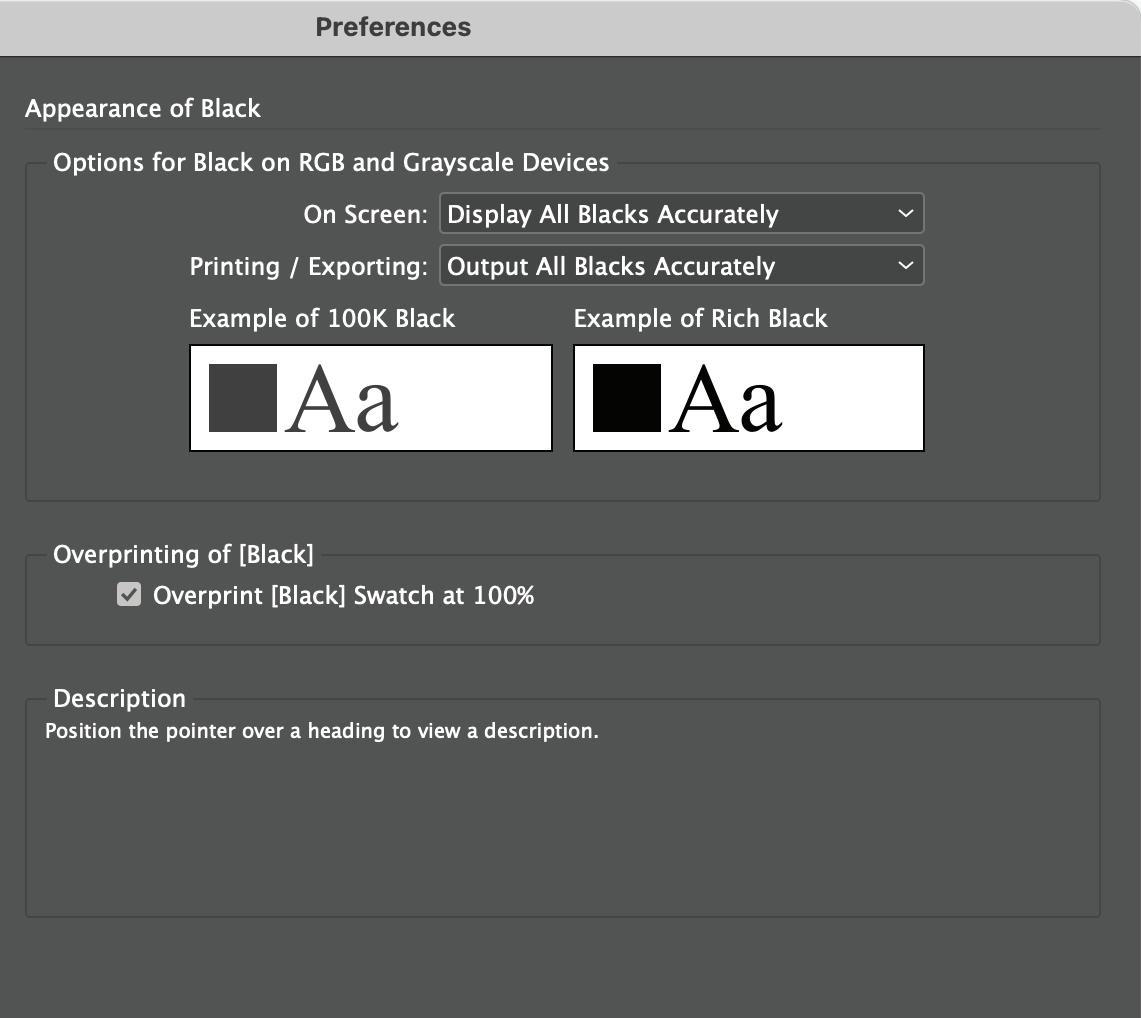
Task: Click the Rich Black square swatch
Action: point(627,398)
